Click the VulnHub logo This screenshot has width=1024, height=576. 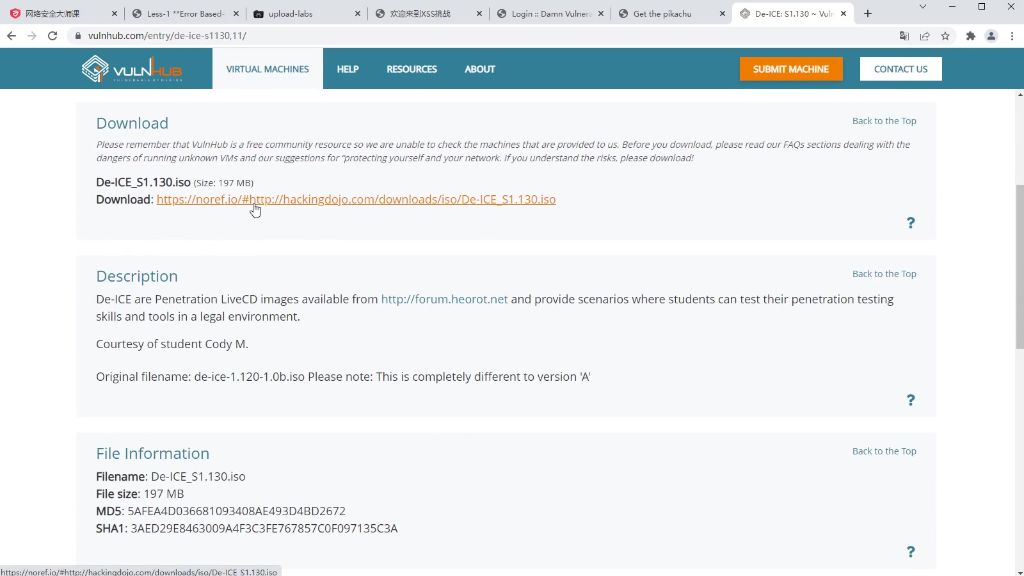point(132,69)
